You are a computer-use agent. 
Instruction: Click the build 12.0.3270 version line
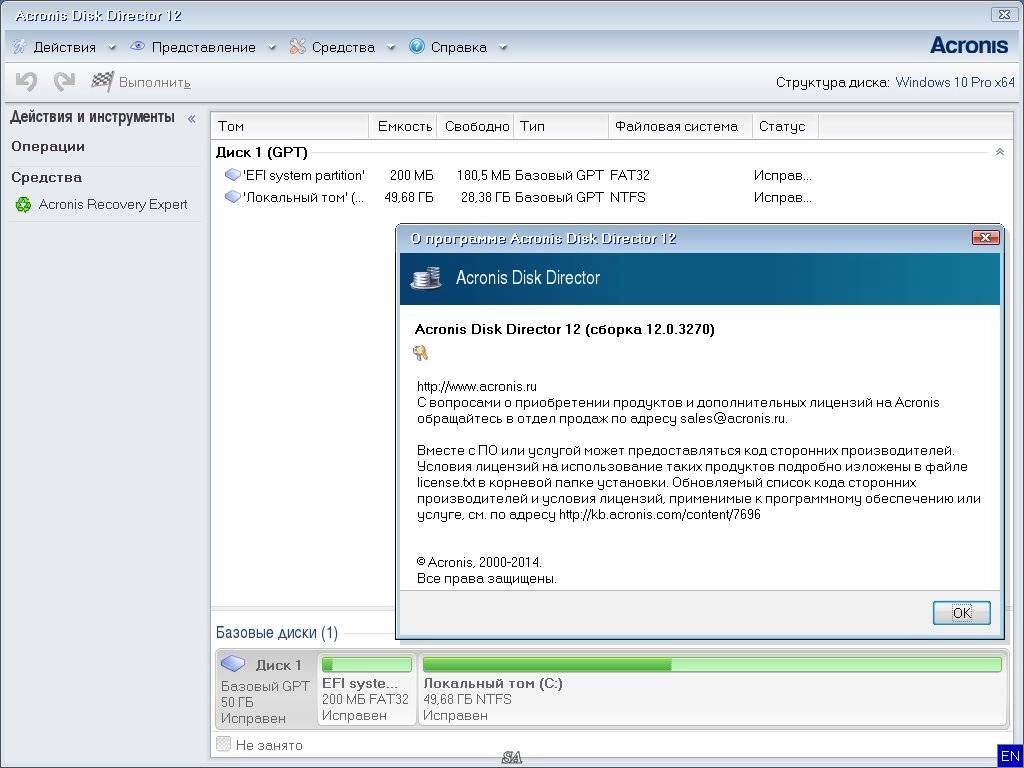click(565, 329)
